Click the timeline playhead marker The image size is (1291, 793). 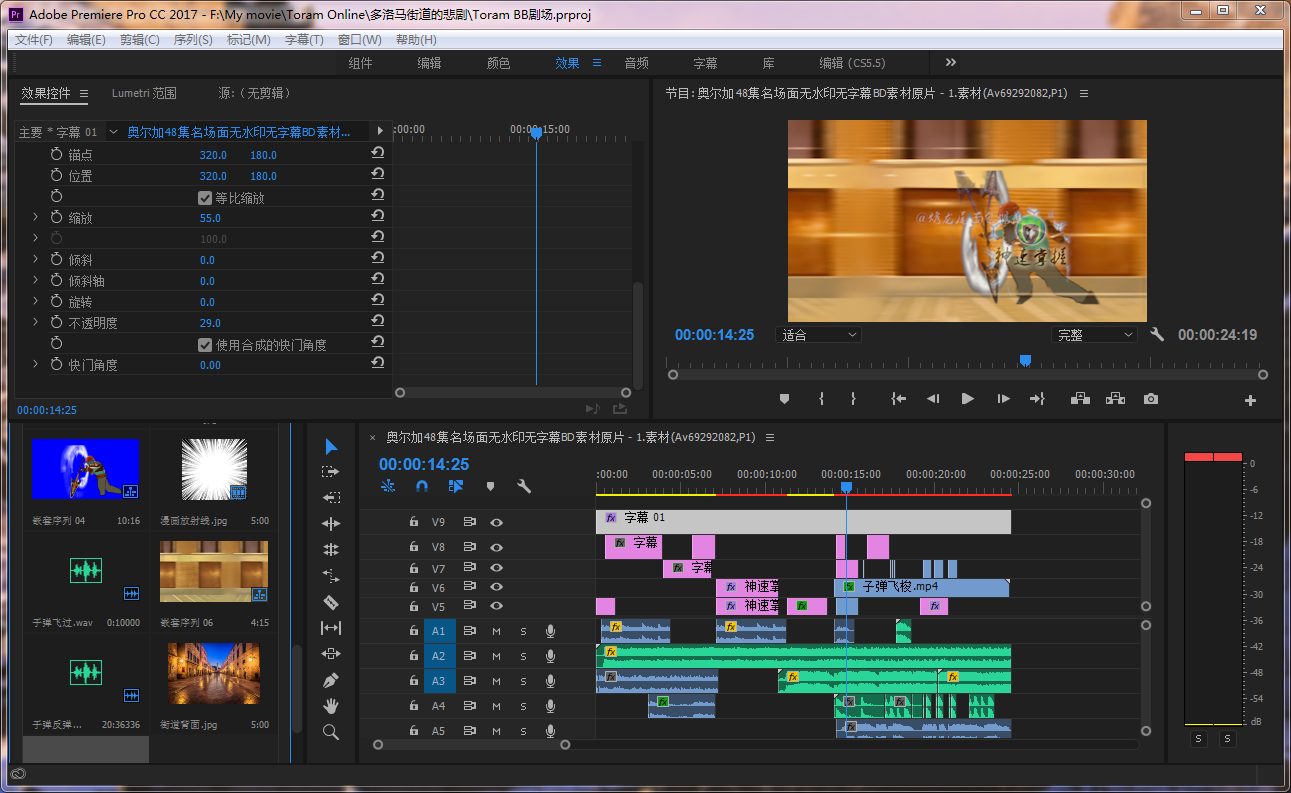point(846,487)
